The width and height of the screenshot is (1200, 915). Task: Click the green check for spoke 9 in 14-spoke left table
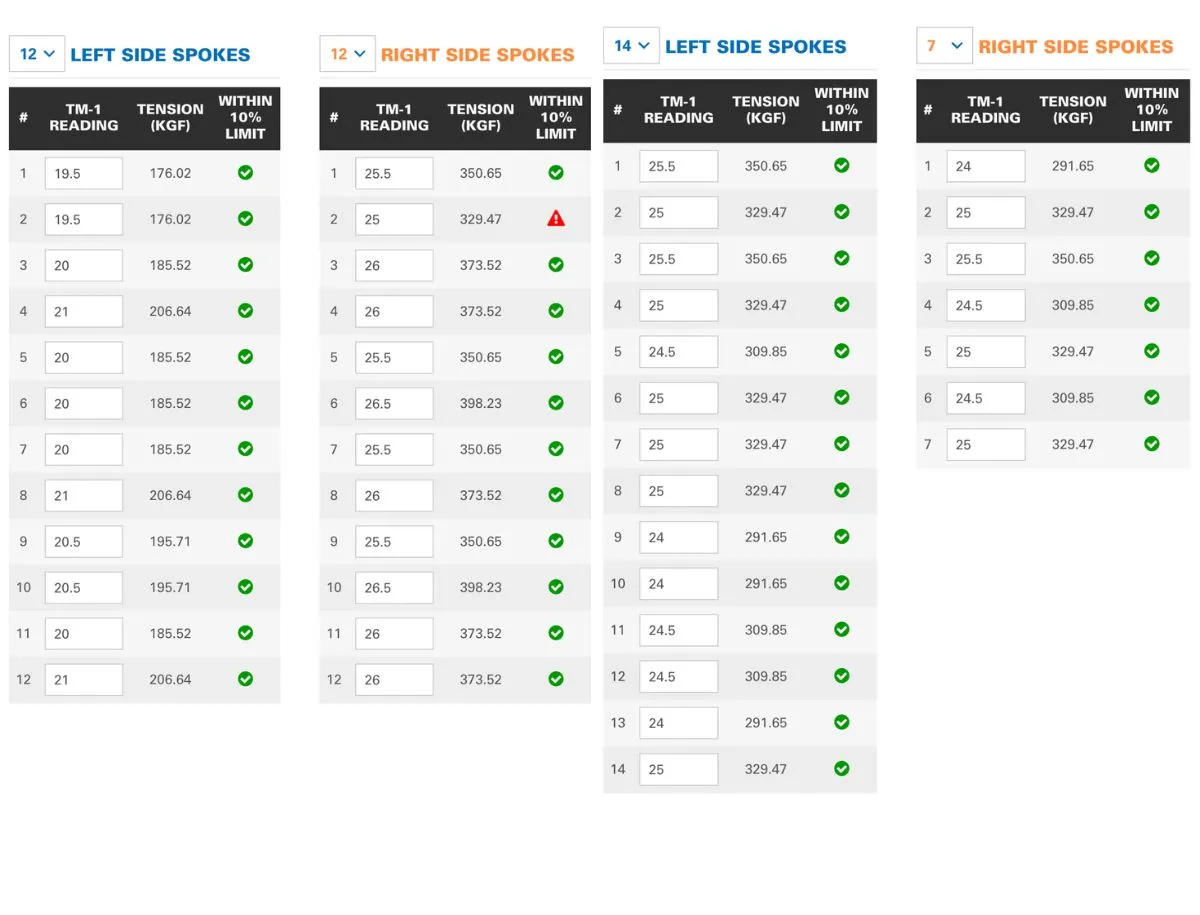[841, 537]
